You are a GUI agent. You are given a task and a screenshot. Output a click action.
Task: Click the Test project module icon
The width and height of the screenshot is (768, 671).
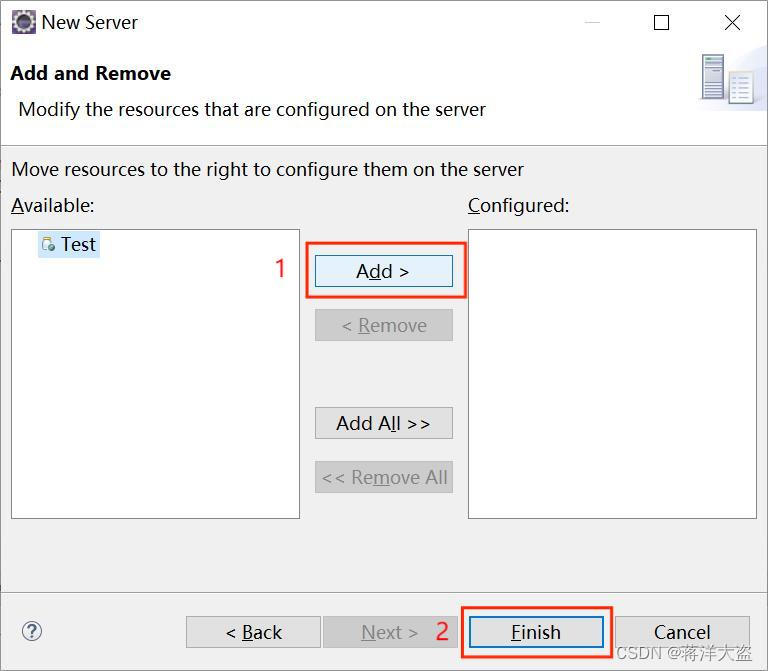coord(48,245)
